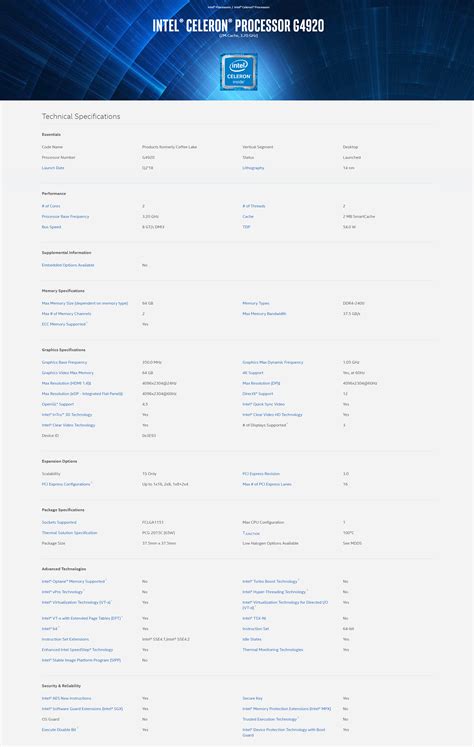
Task: Click the Intel AES New Instructions link
Action: (x=66, y=698)
